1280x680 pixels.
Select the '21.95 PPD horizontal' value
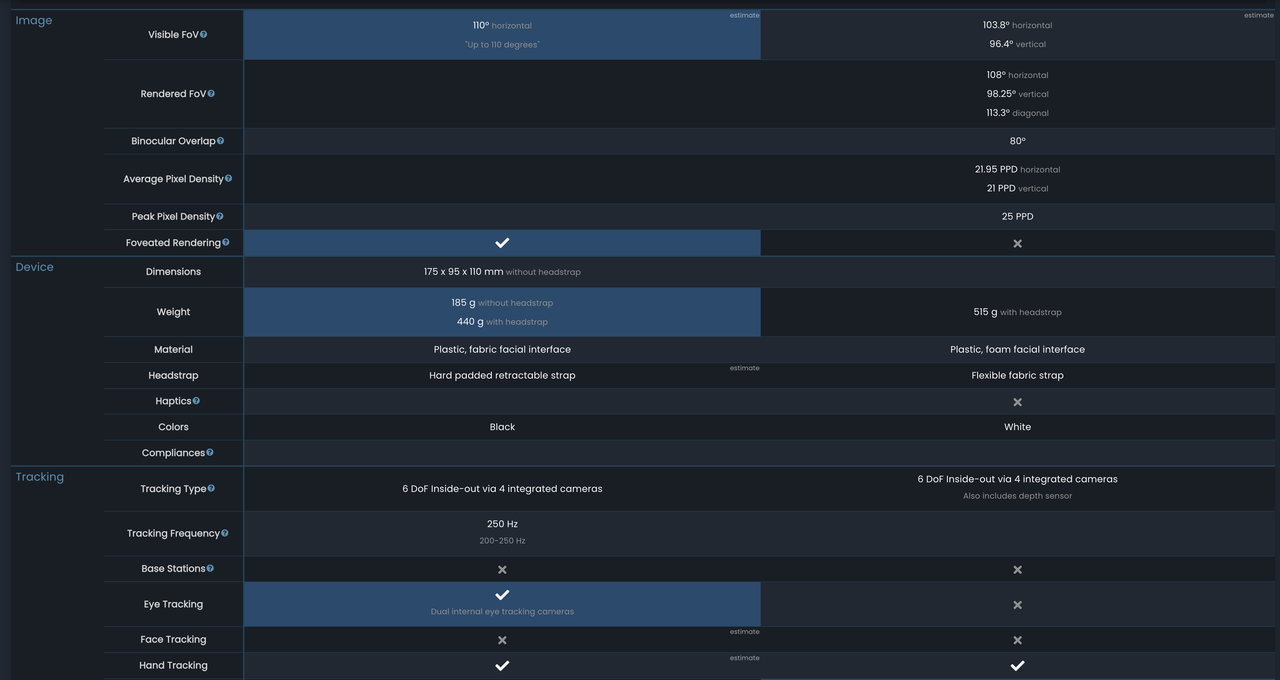(1017, 169)
